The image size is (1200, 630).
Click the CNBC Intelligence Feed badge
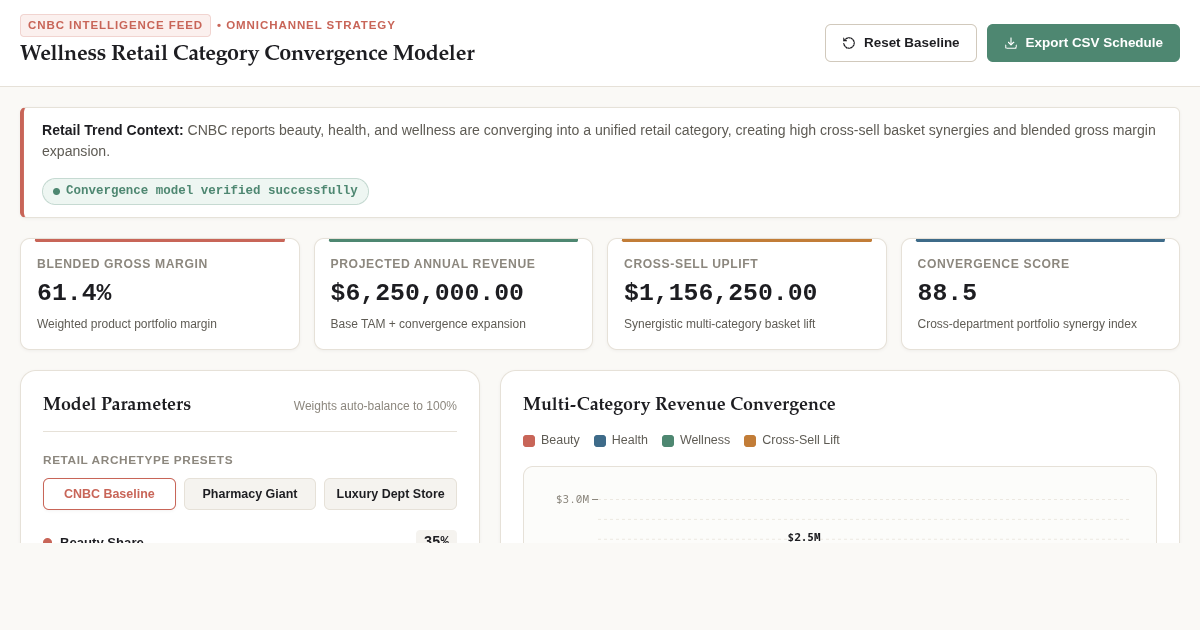coord(115,25)
